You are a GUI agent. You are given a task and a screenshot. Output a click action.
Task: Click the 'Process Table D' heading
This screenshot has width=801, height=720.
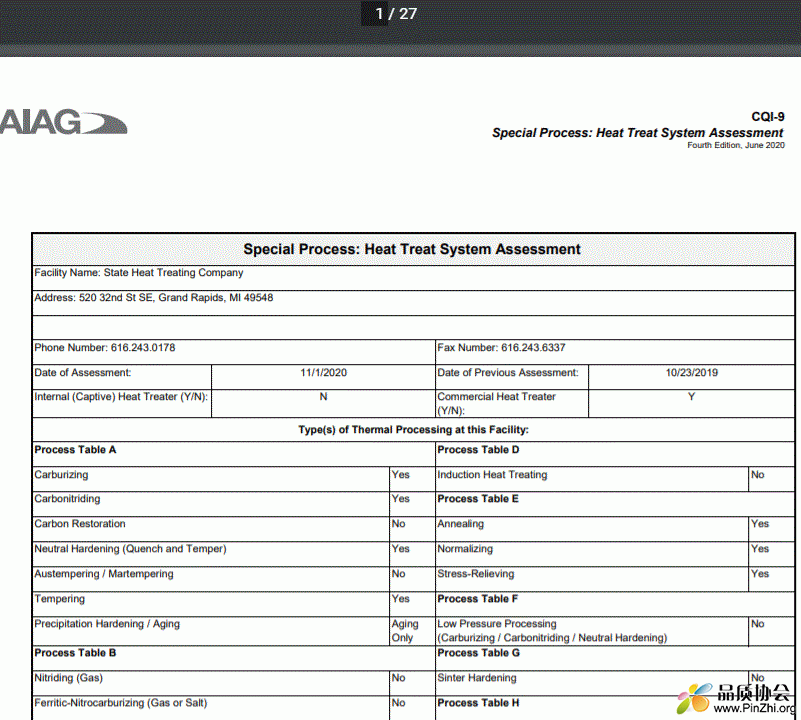coord(478,450)
